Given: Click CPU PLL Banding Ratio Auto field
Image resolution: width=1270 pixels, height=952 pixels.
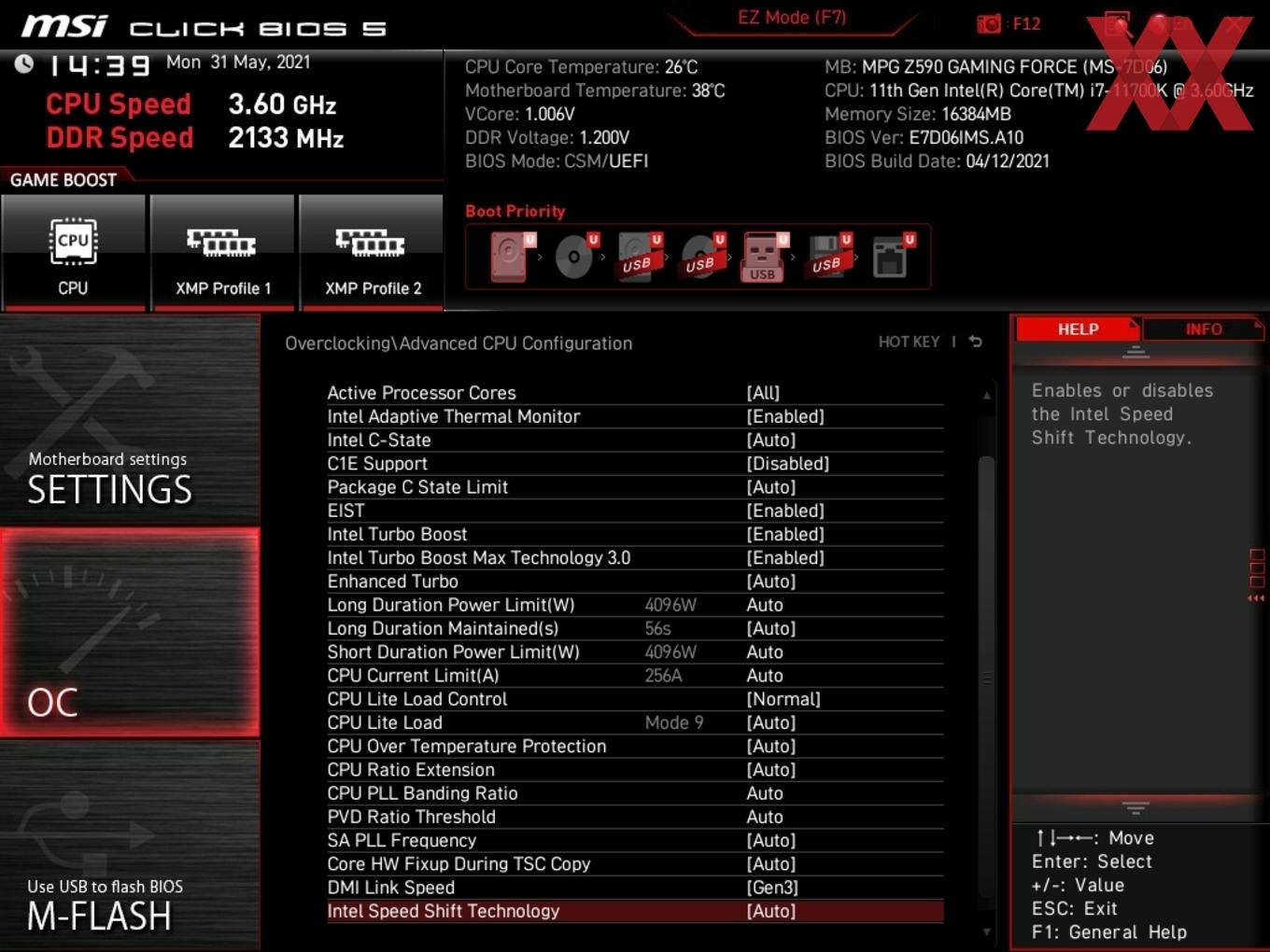Looking at the screenshot, I should (x=765, y=793).
